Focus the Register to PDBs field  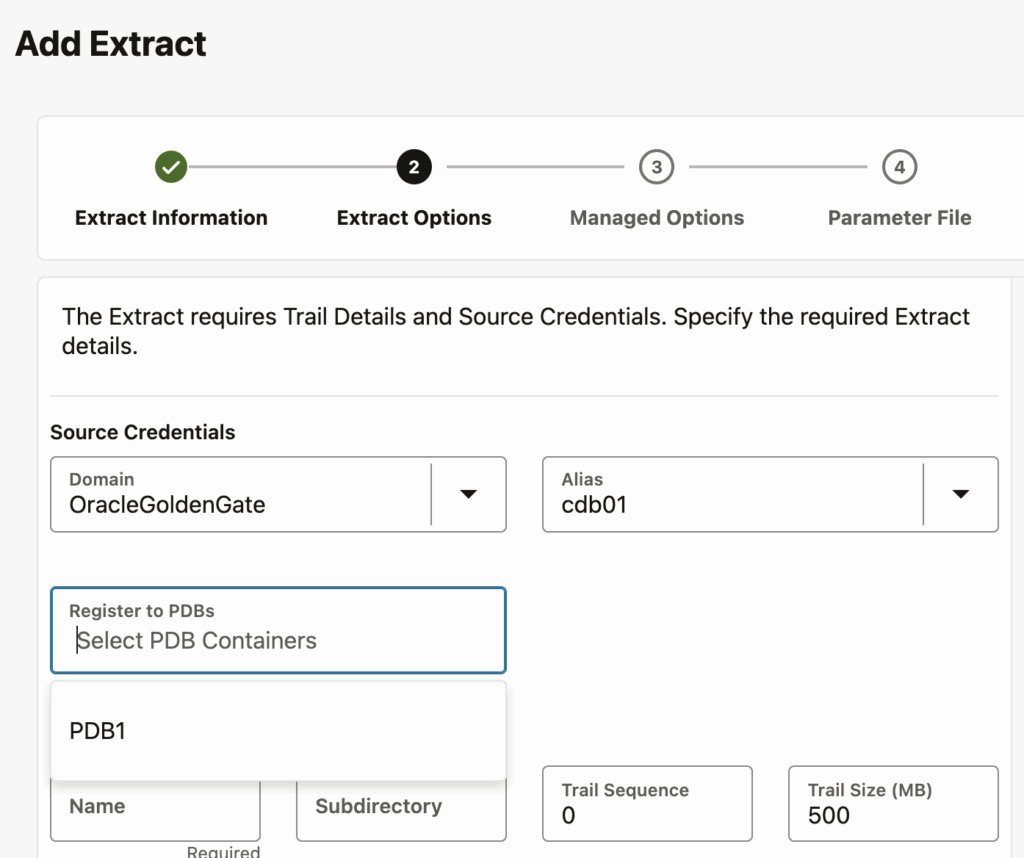pyautogui.click(x=278, y=640)
